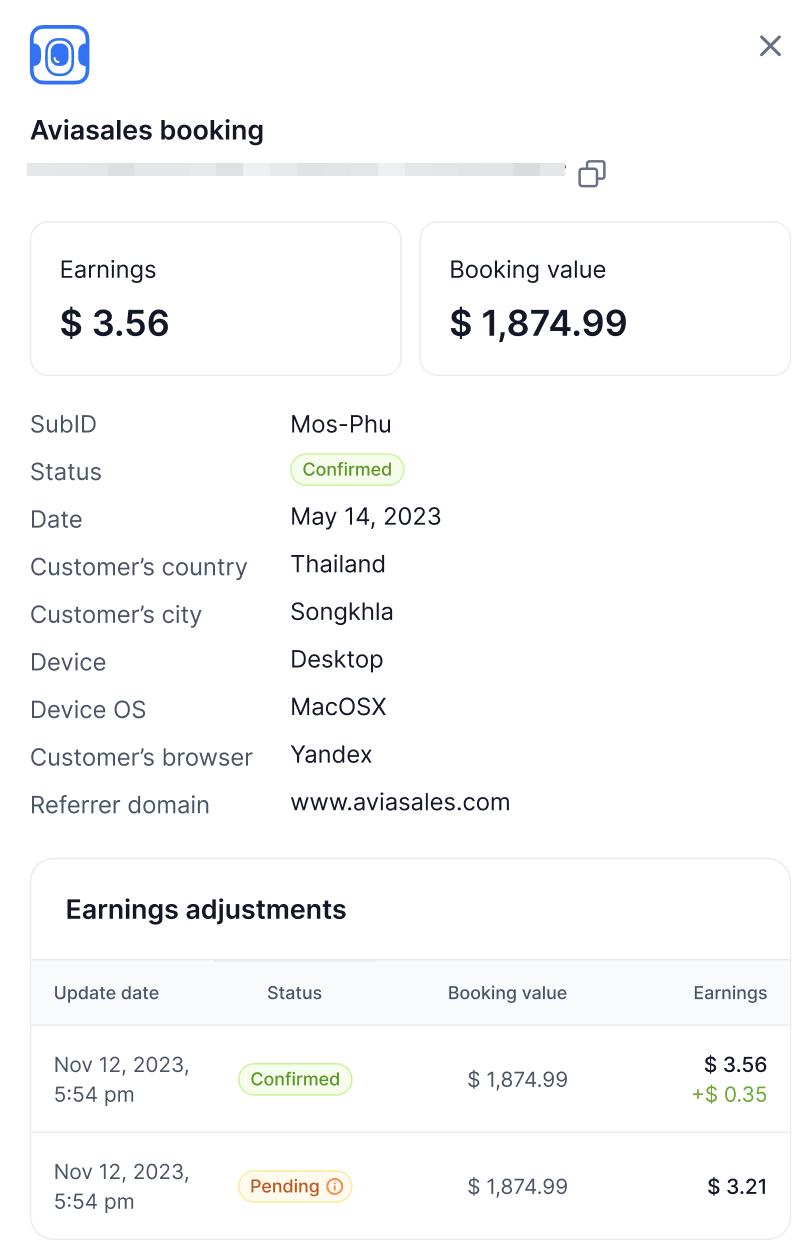Click the Booking value column header
The width and height of the screenshot is (806, 1256).
pyautogui.click(x=507, y=992)
